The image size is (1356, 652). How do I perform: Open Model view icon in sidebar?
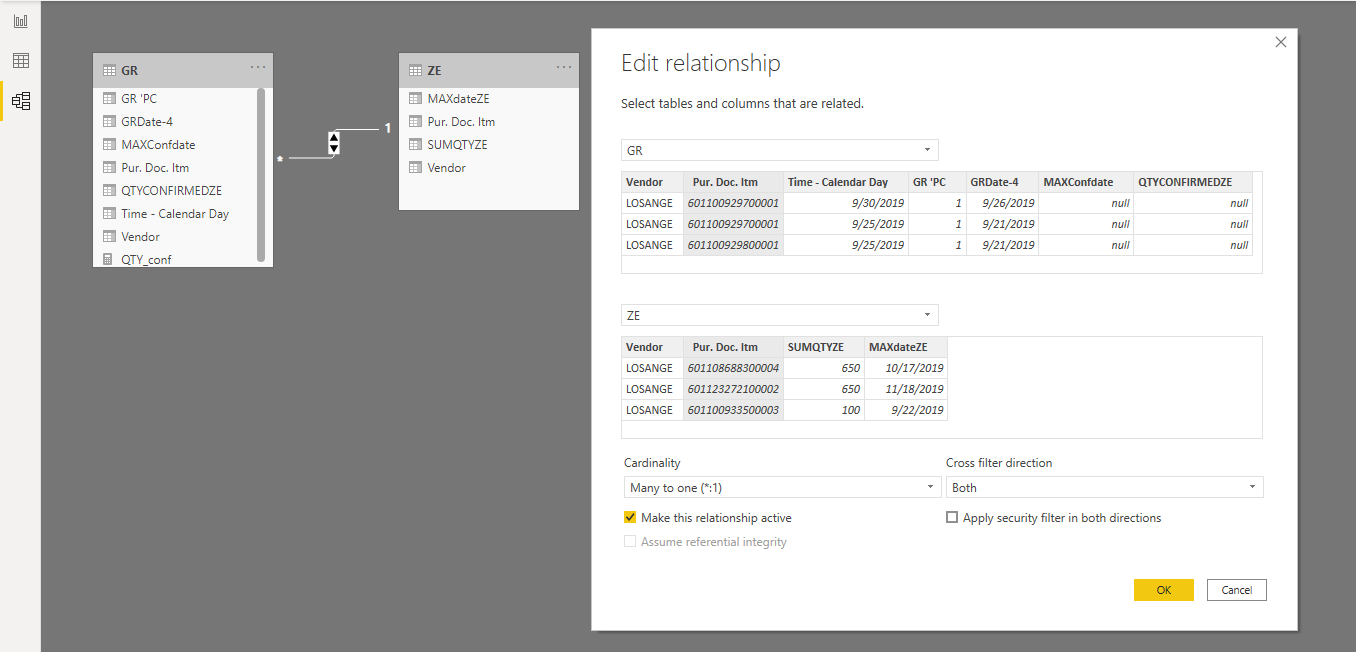coord(20,101)
